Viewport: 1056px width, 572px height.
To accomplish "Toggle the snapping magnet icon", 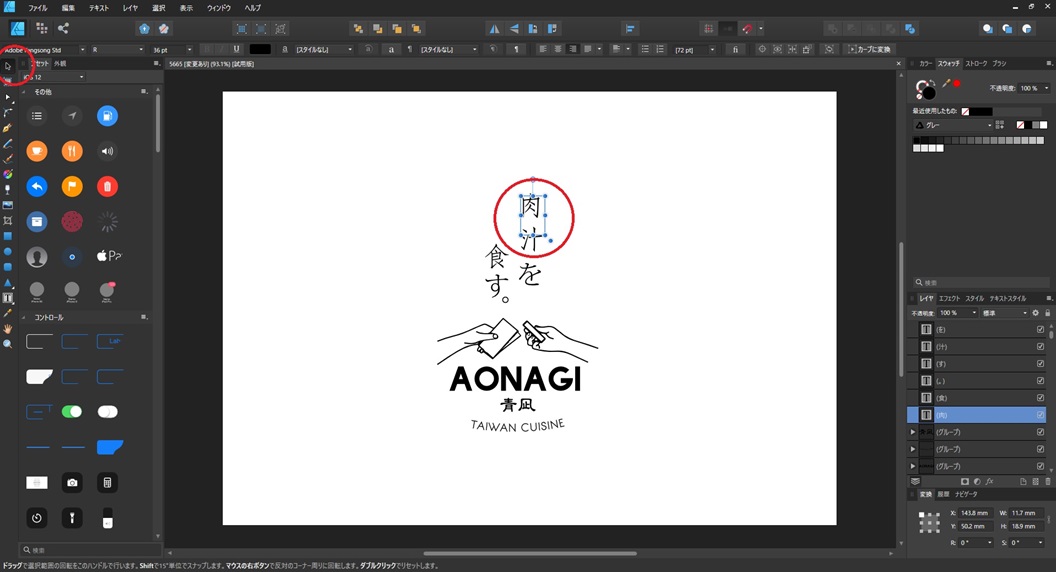I will (x=747, y=29).
